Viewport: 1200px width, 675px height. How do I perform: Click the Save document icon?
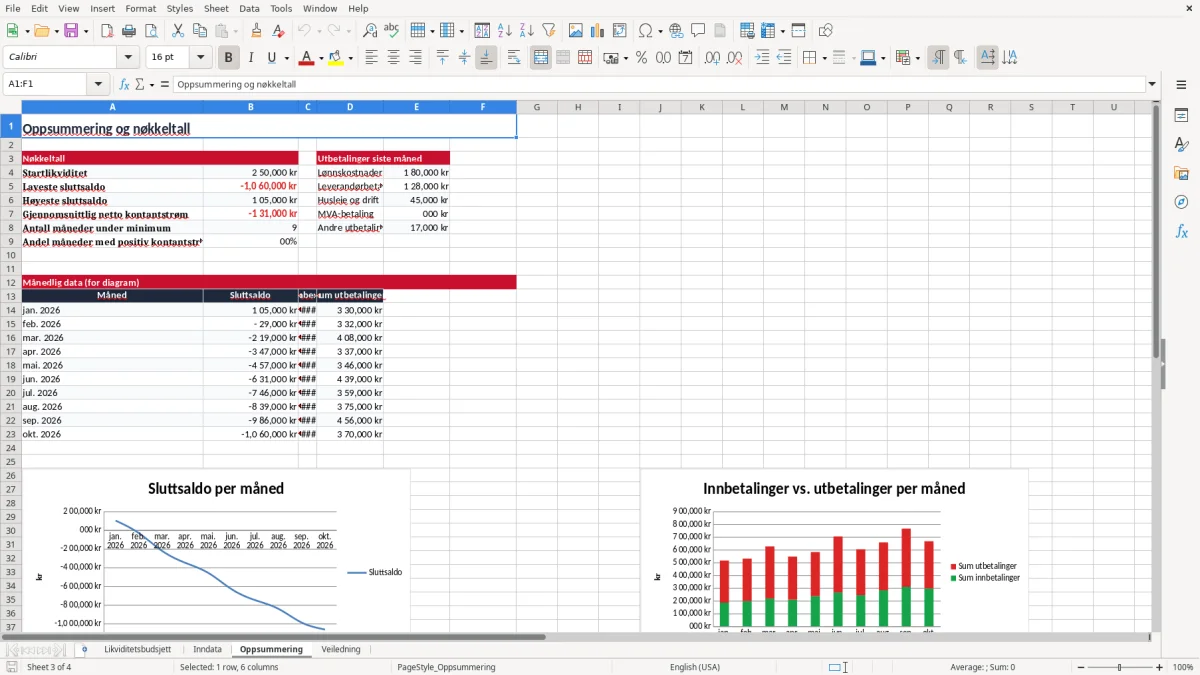pyautogui.click(x=71, y=31)
